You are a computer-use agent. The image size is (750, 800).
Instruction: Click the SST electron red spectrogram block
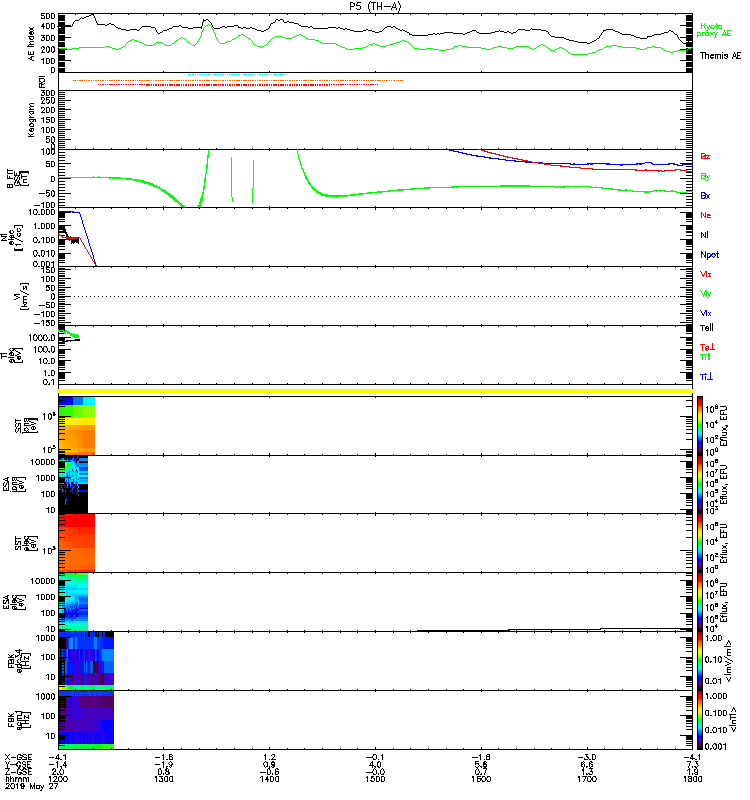pos(77,543)
